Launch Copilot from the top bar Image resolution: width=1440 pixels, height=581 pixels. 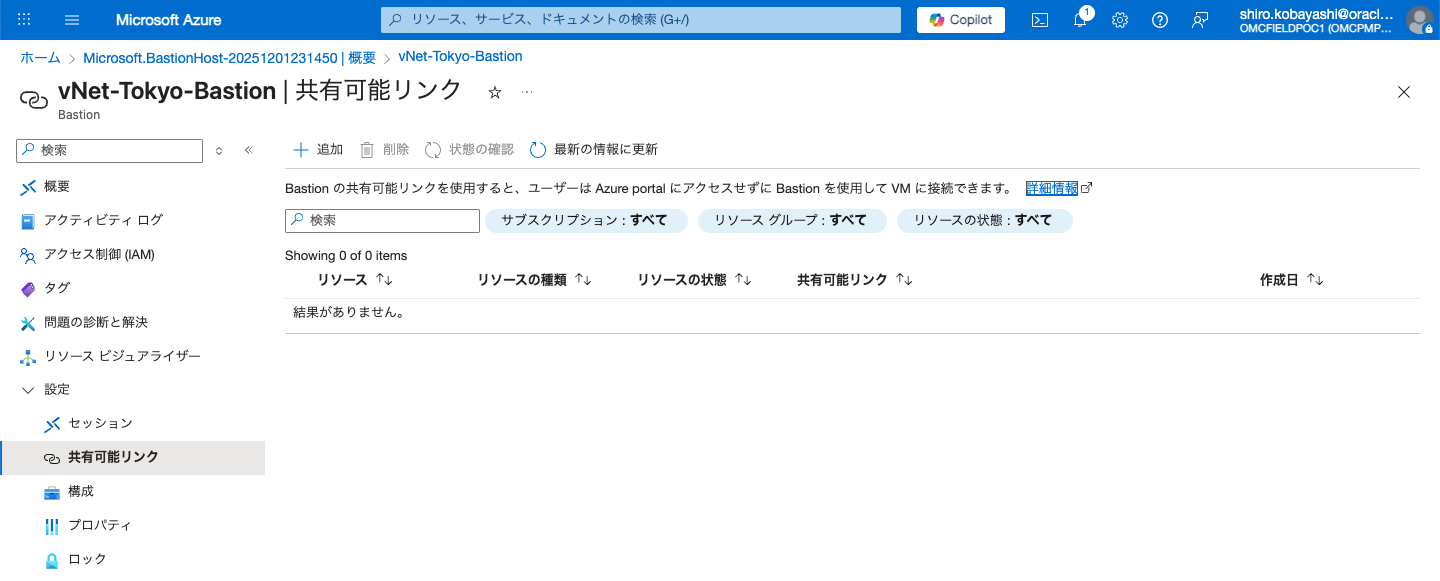pos(959,19)
